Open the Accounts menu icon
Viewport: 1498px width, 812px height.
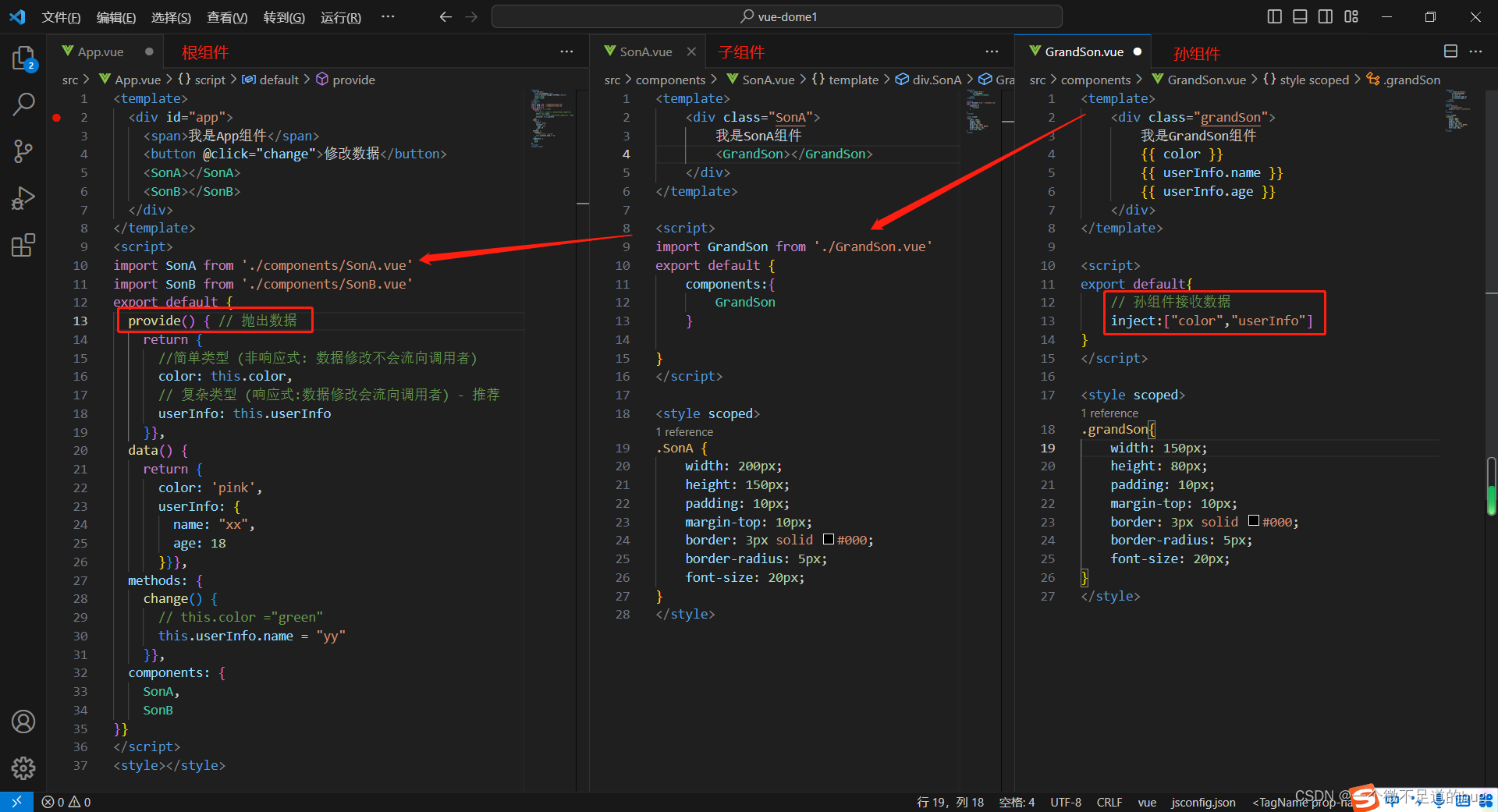(x=23, y=722)
